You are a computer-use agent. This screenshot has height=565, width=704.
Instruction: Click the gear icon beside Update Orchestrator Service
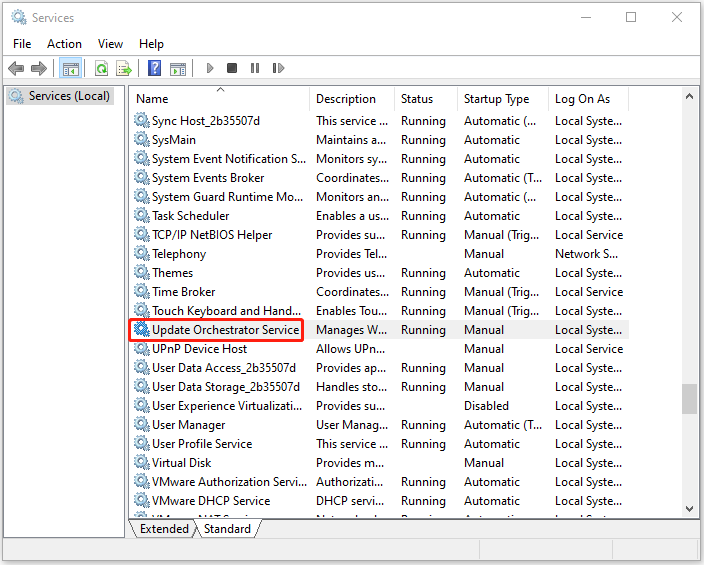coord(142,330)
